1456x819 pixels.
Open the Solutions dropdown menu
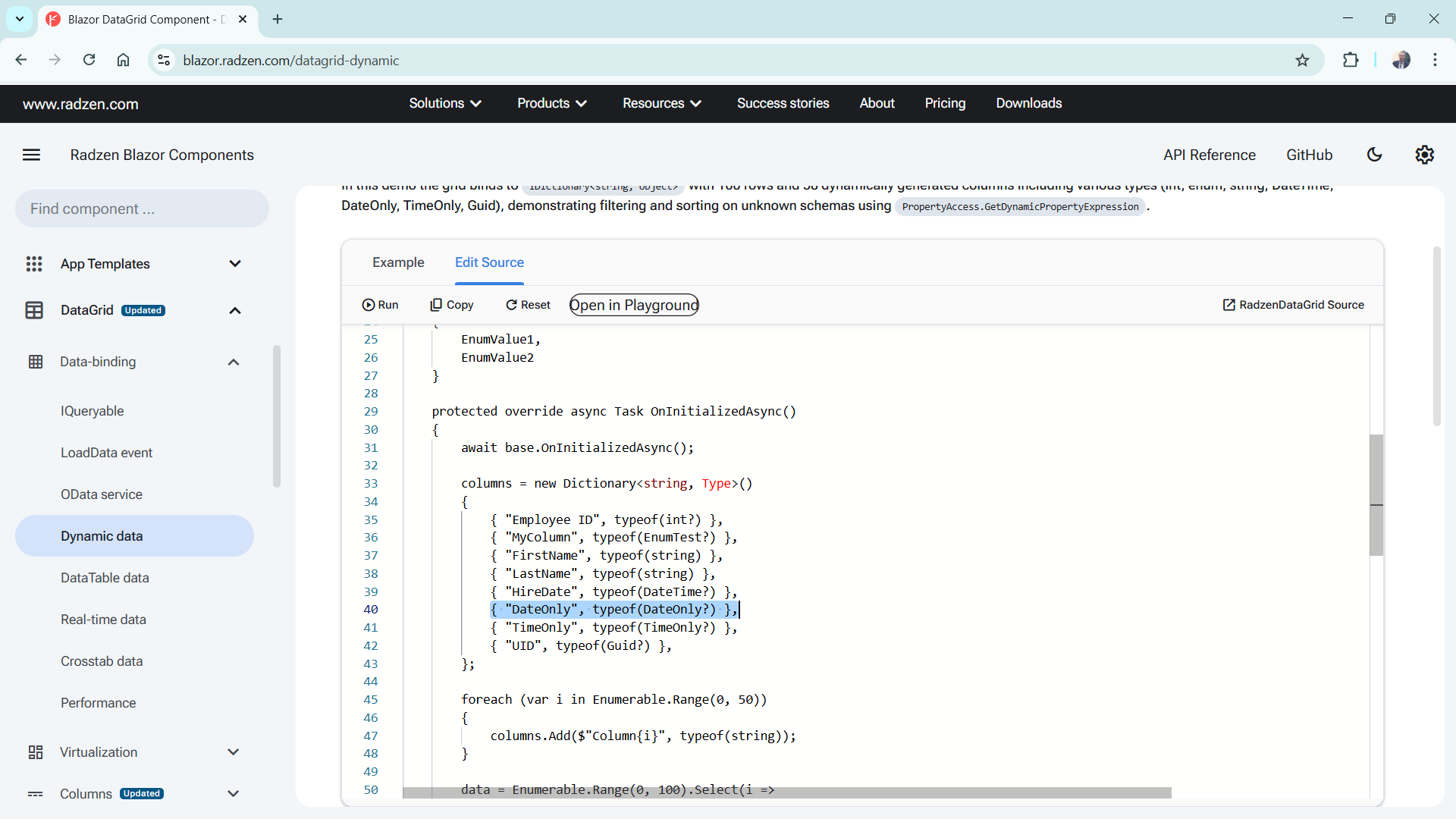click(445, 103)
